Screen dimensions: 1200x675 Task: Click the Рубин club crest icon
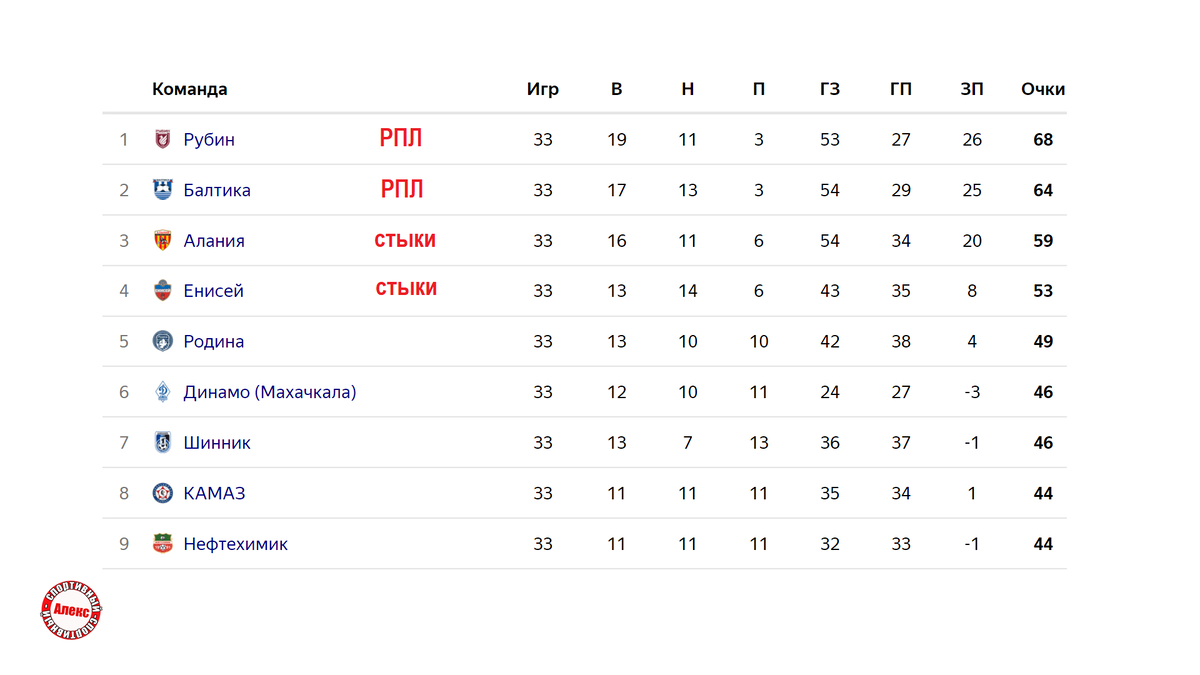pyautogui.click(x=162, y=139)
